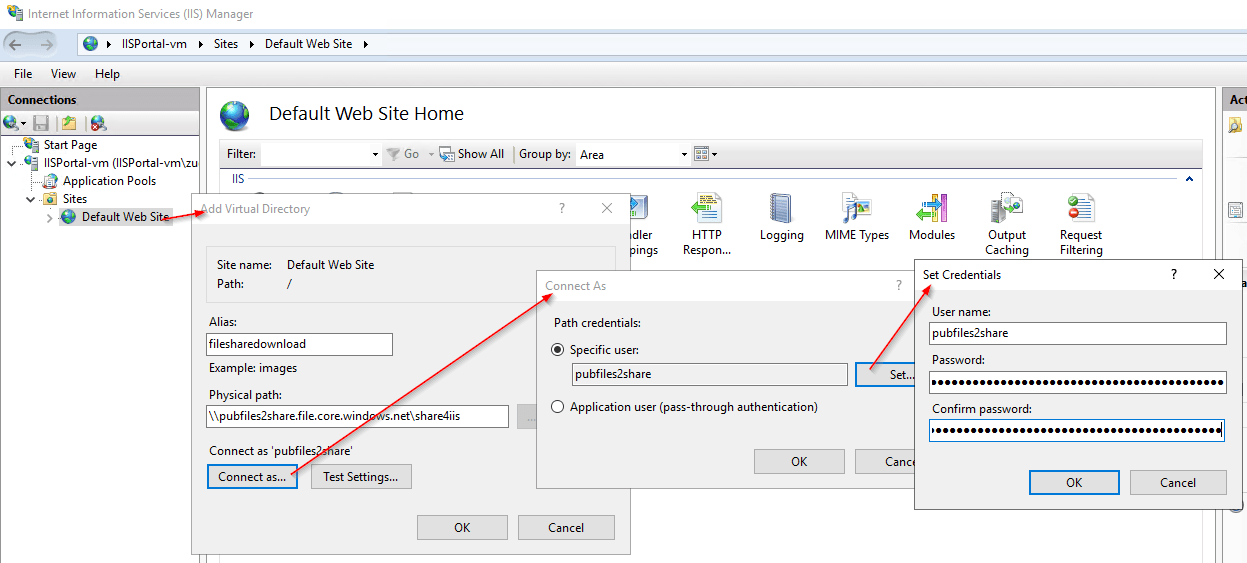Click the Confirm password field
Viewport: 1247px width, 563px height.
(x=1077, y=431)
